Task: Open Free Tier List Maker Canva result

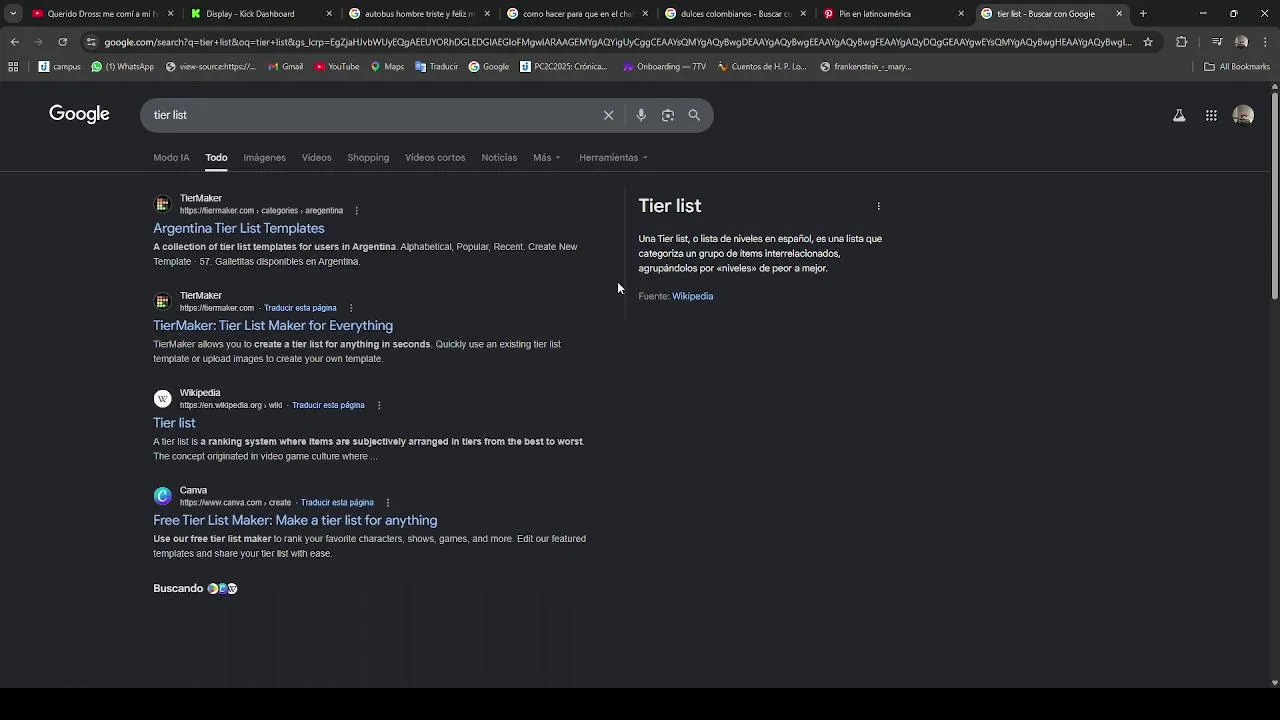Action: (x=295, y=521)
